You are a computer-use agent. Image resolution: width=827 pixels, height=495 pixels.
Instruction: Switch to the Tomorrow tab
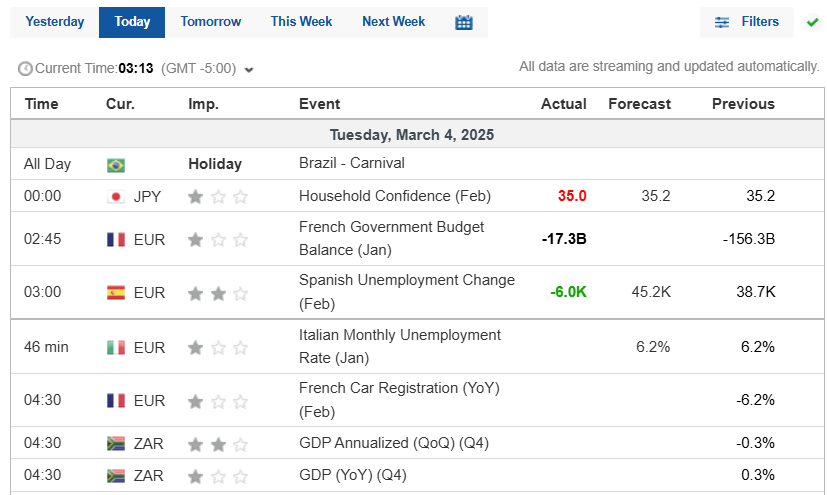click(210, 22)
